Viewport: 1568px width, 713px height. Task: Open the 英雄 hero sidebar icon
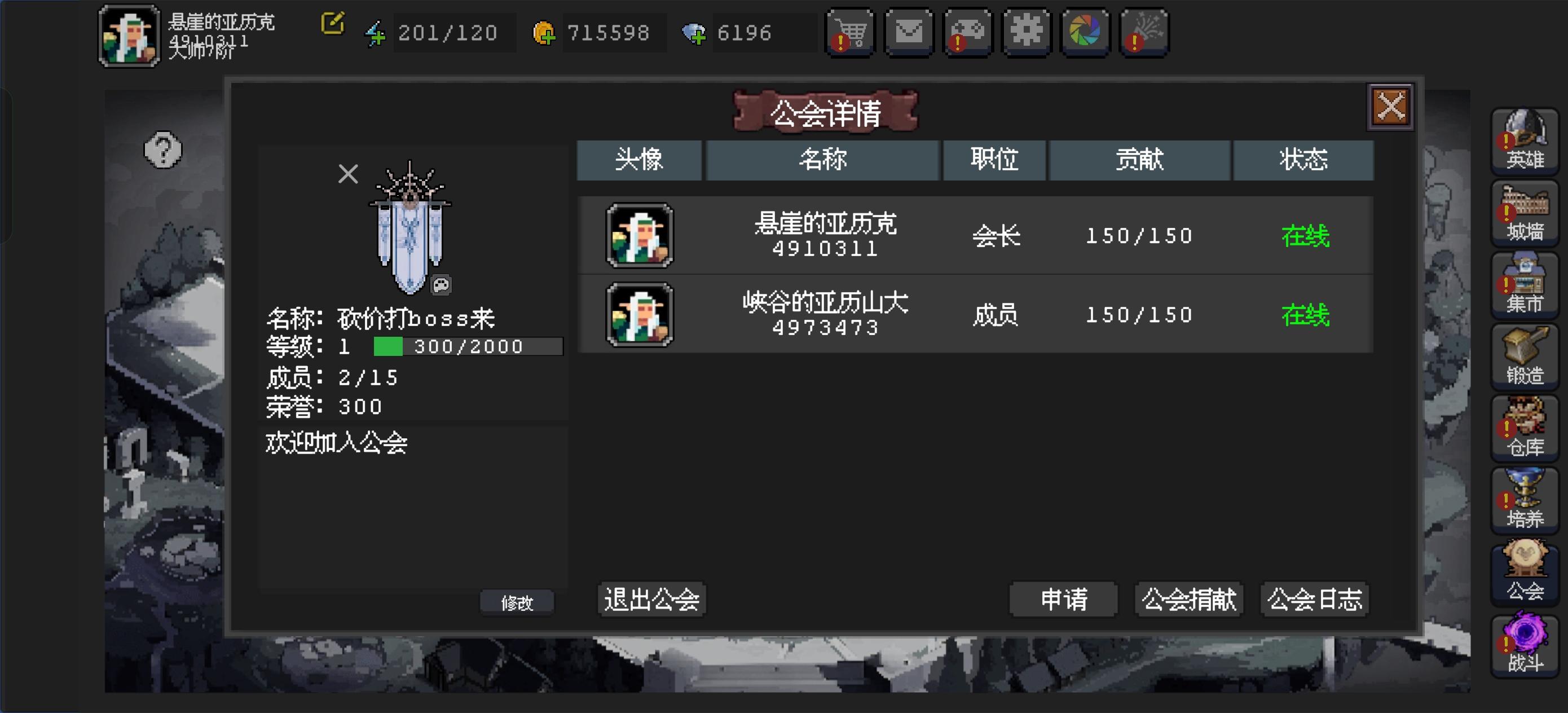pos(1524,140)
